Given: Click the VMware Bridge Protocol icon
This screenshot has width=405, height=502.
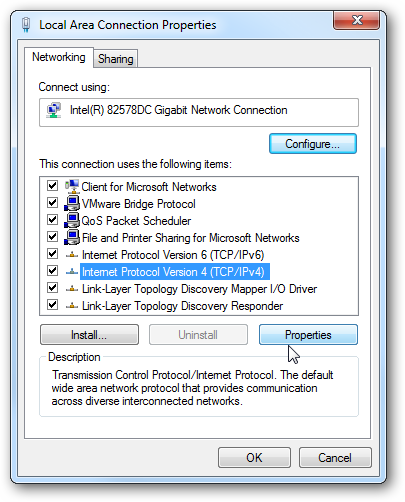Looking at the screenshot, I should pyautogui.click(x=72, y=203).
